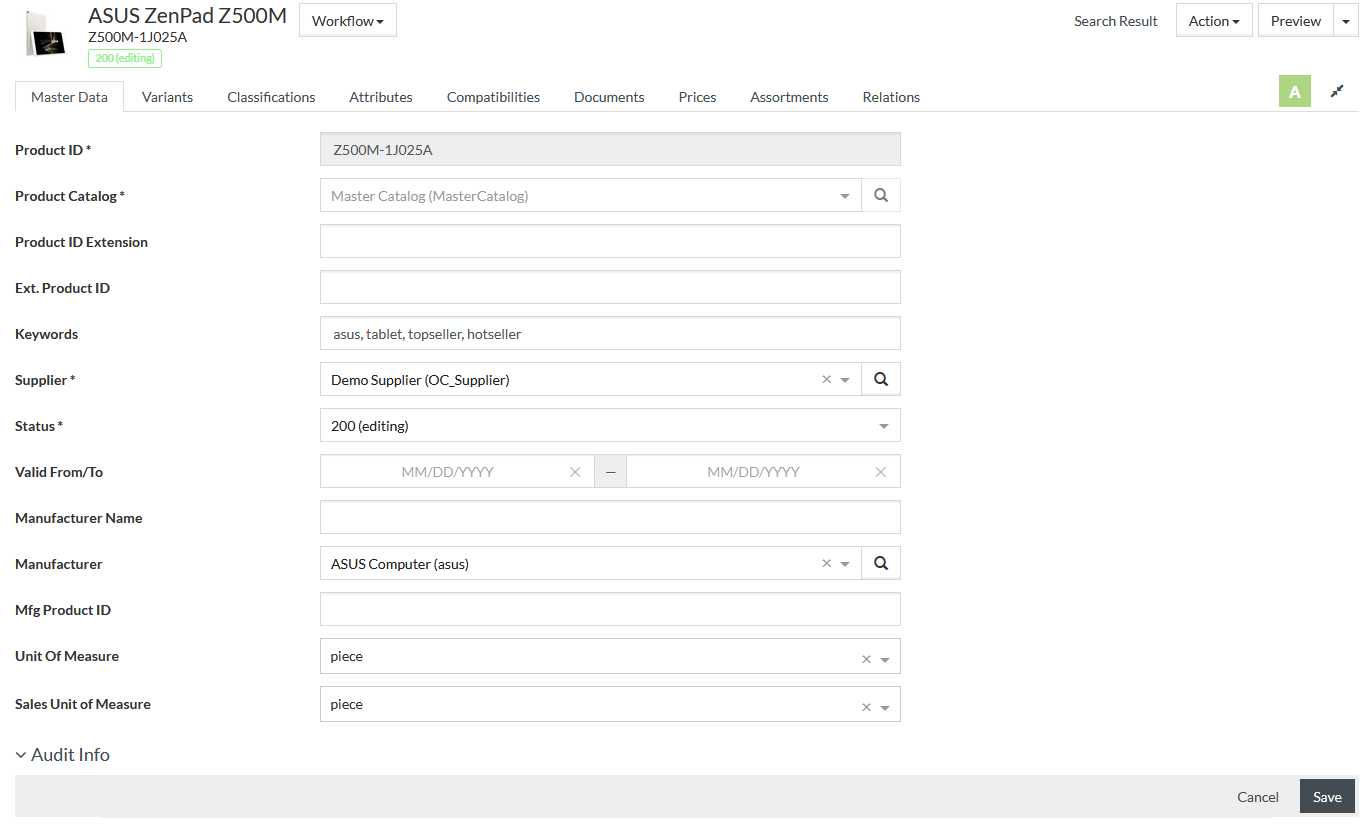The height and width of the screenshot is (824, 1372).
Task: Click the Search Result link
Action: pyautogui.click(x=1116, y=21)
